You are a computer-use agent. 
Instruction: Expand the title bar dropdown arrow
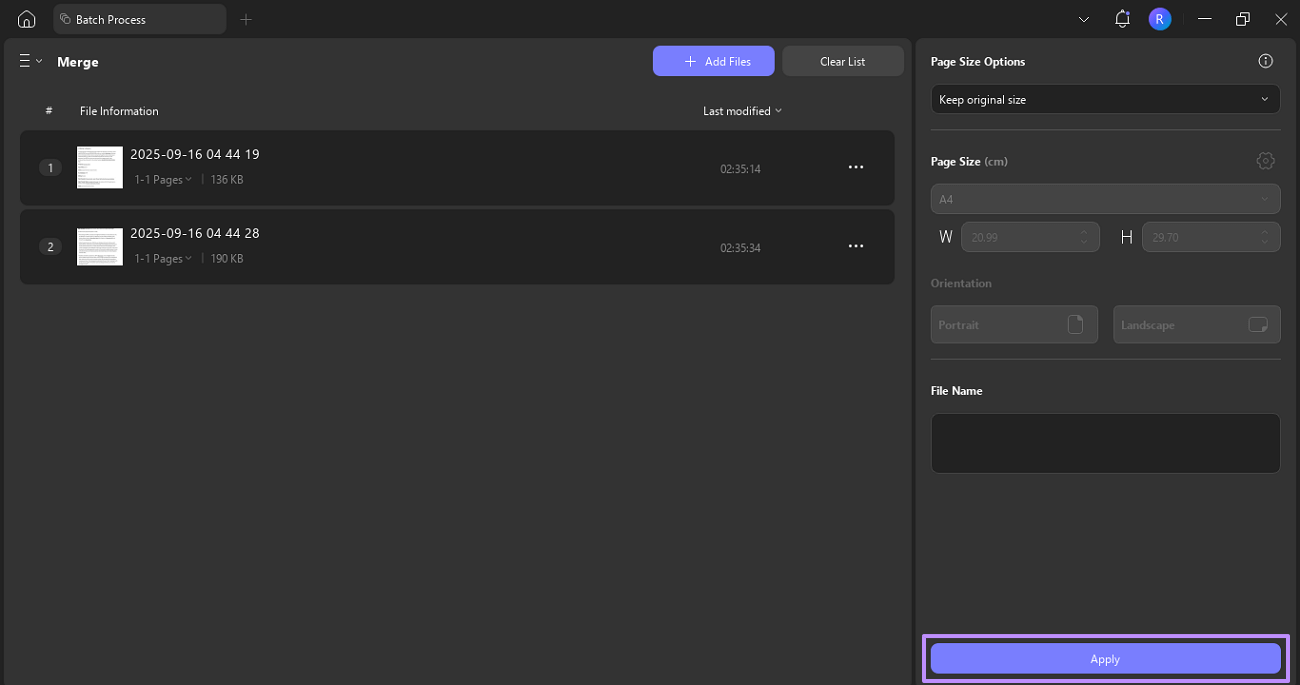[1084, 19]
